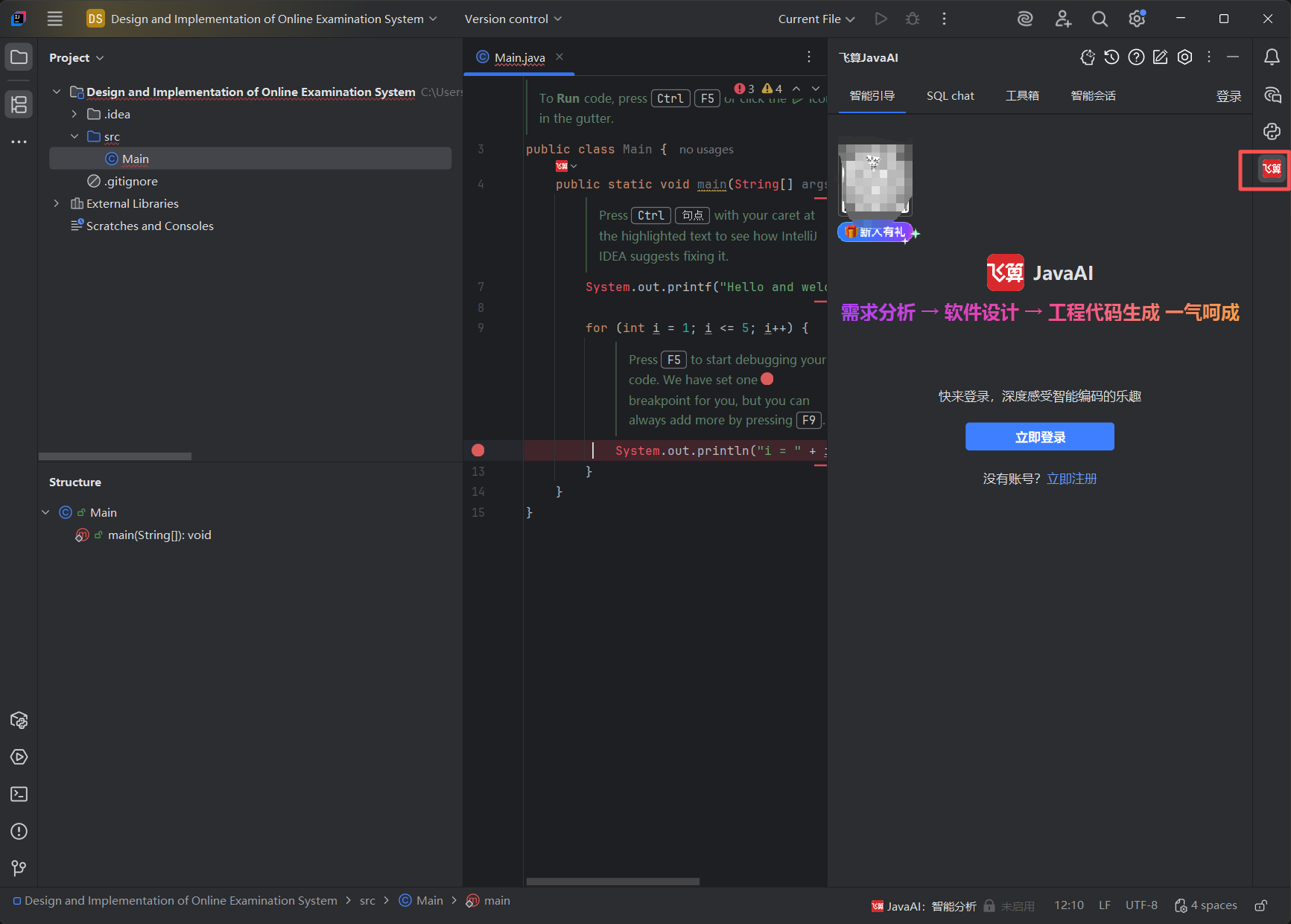The width and height of the screenshot is (1291, 924).
Task: Click the 新人有礼 gift badge
Action: coord(875,232)
